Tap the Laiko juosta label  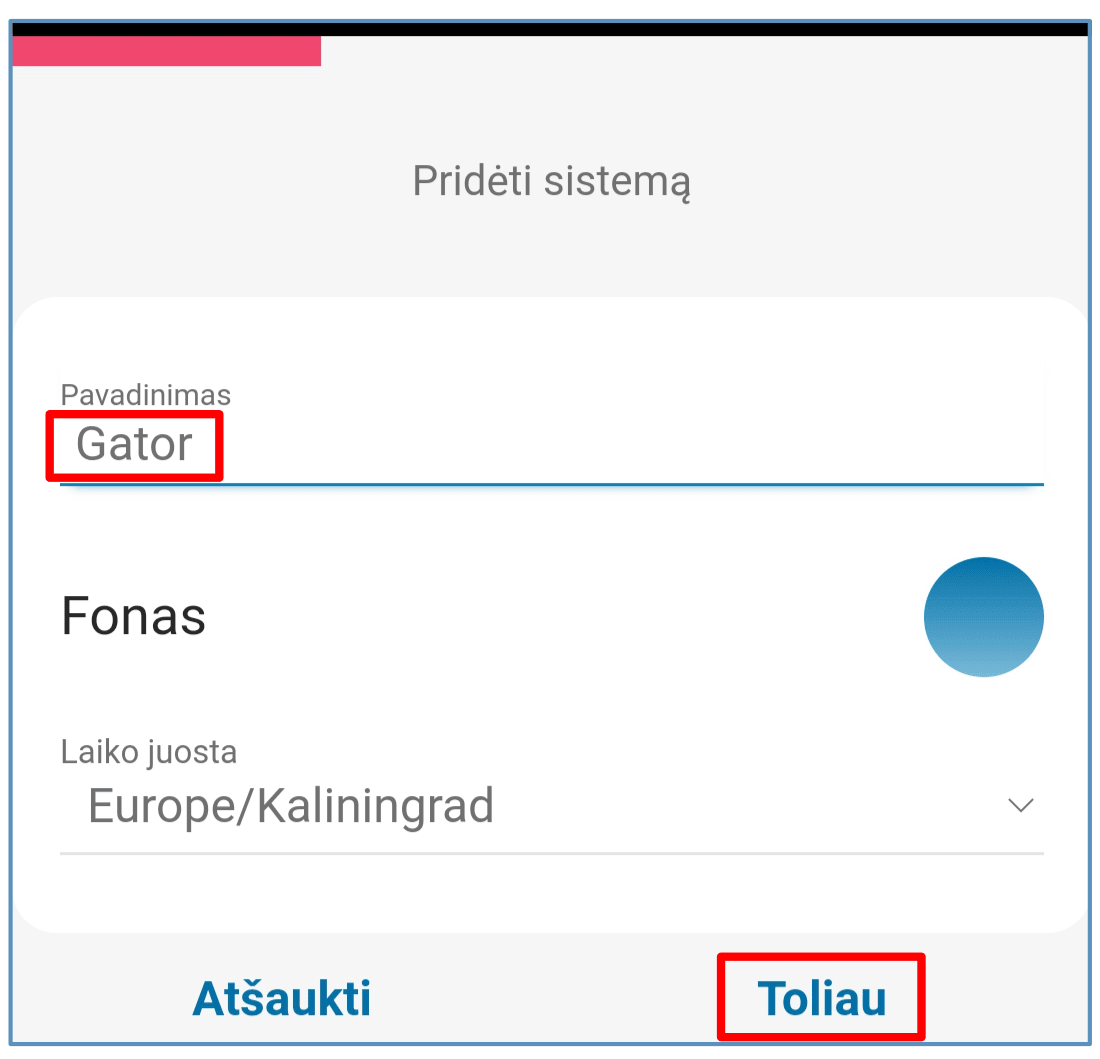149,752
